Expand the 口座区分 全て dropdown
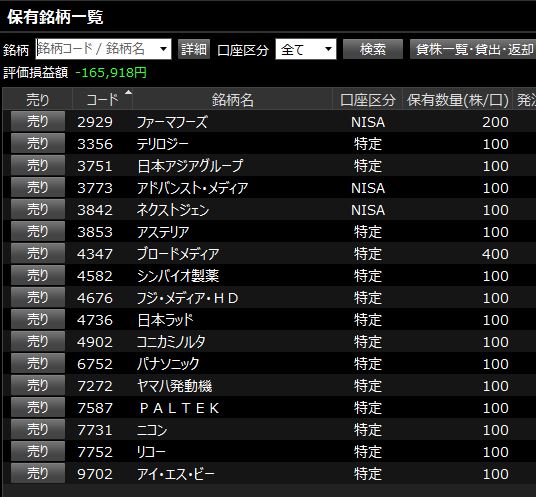Viewport: 536px width, 497px height. click(328, 49)
